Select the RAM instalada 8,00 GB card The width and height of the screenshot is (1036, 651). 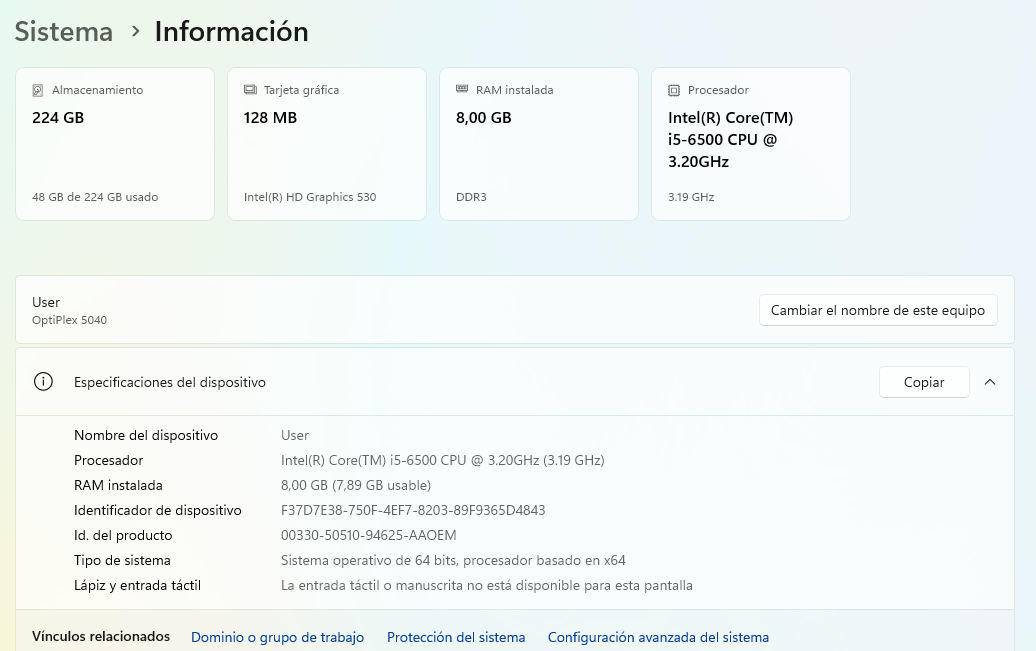pos(539,144)
